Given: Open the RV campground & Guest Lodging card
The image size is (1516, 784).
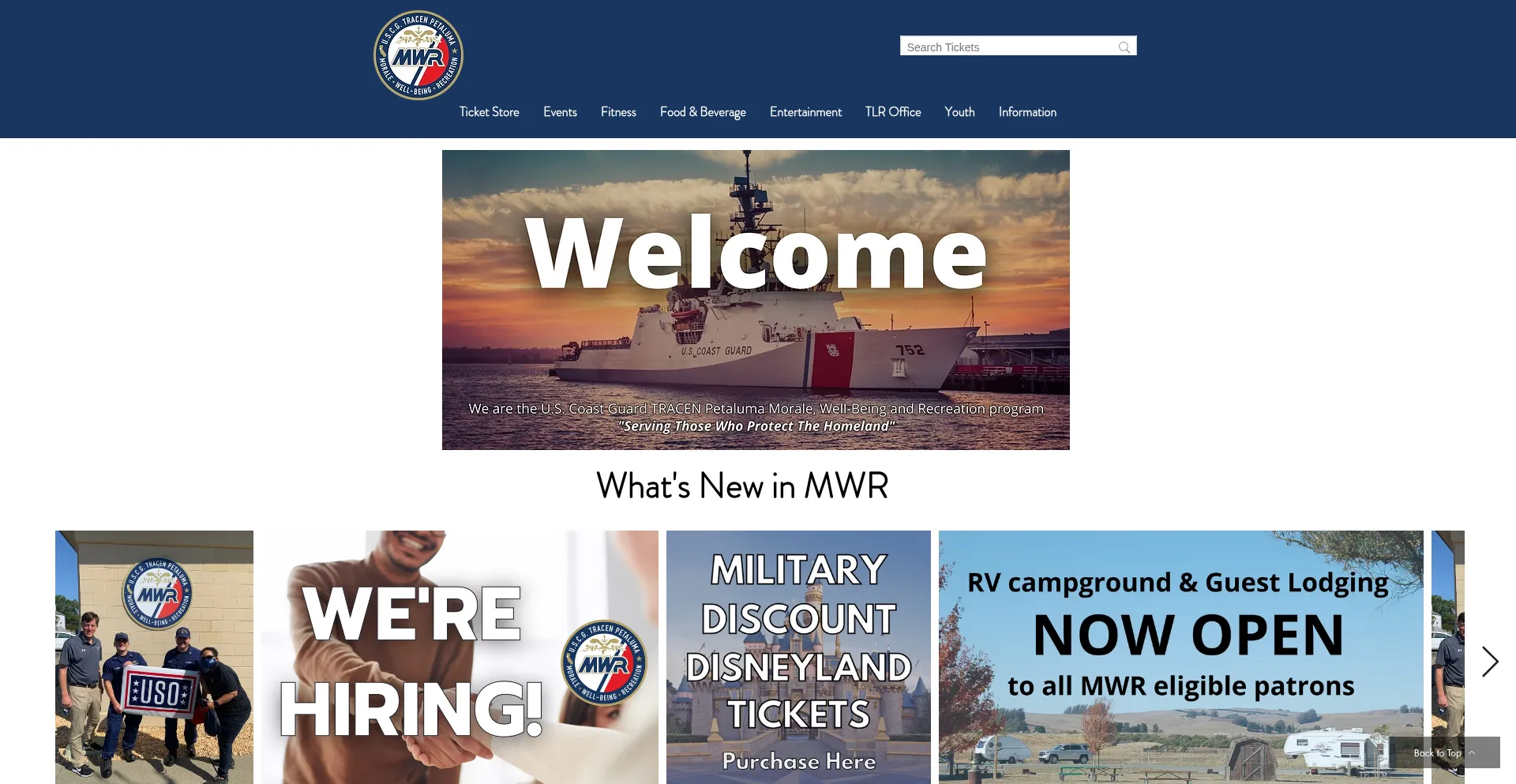Looking at the screenshot, I should (1181, 657).
